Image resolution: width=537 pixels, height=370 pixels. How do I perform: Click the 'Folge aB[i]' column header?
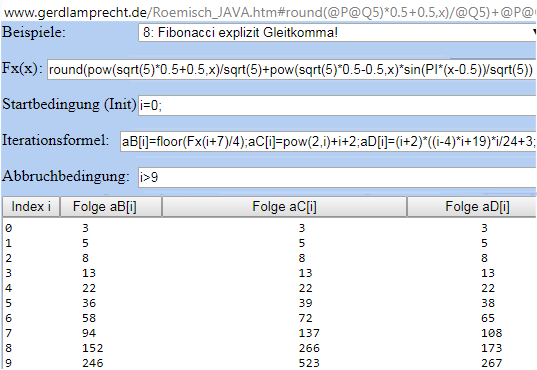coord(111,207)
